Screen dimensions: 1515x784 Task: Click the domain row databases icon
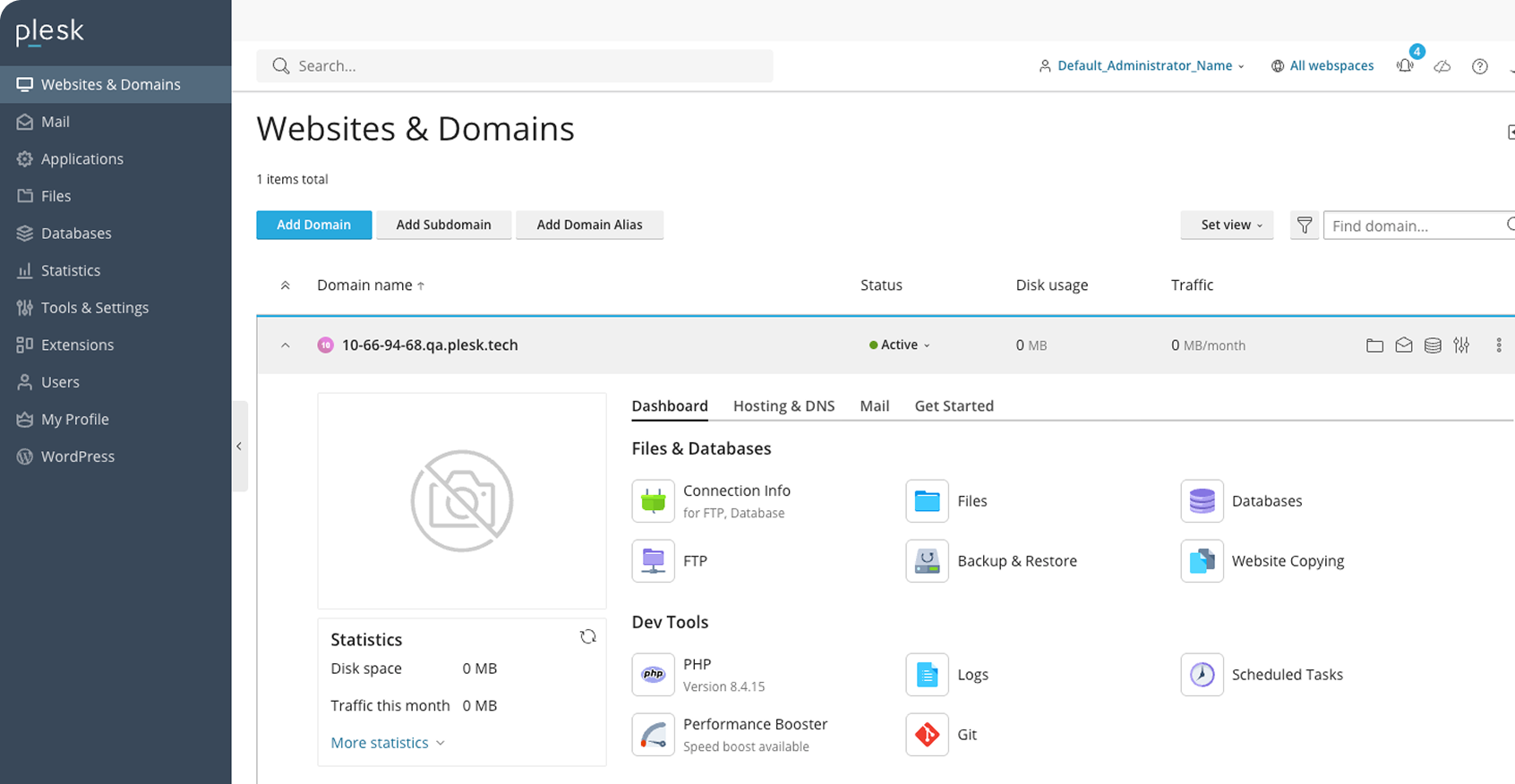[1433, 345]
